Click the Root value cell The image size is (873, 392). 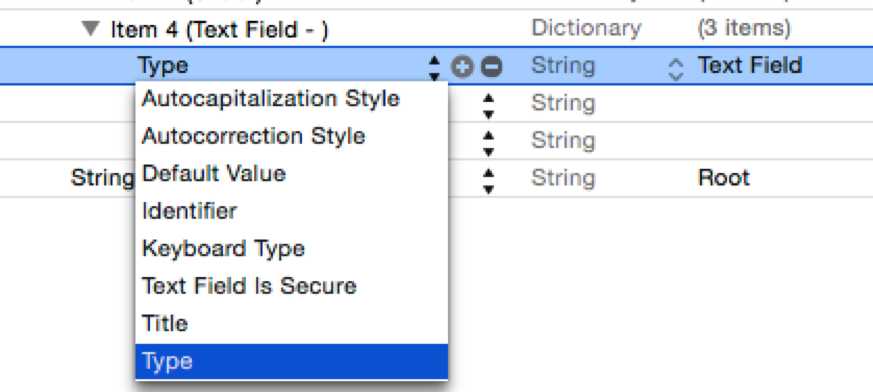[723, 178]
